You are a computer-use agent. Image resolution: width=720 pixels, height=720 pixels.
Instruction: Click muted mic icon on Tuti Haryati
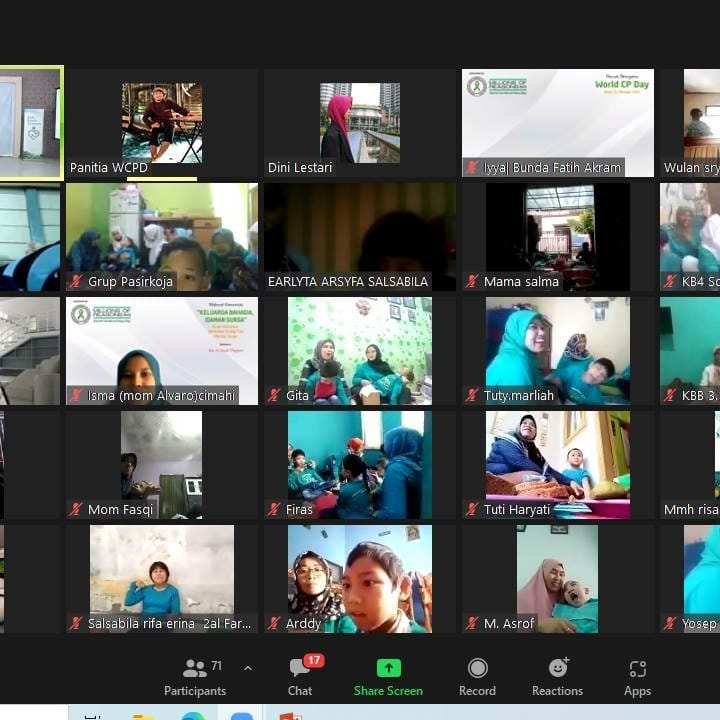click(472, 509)
